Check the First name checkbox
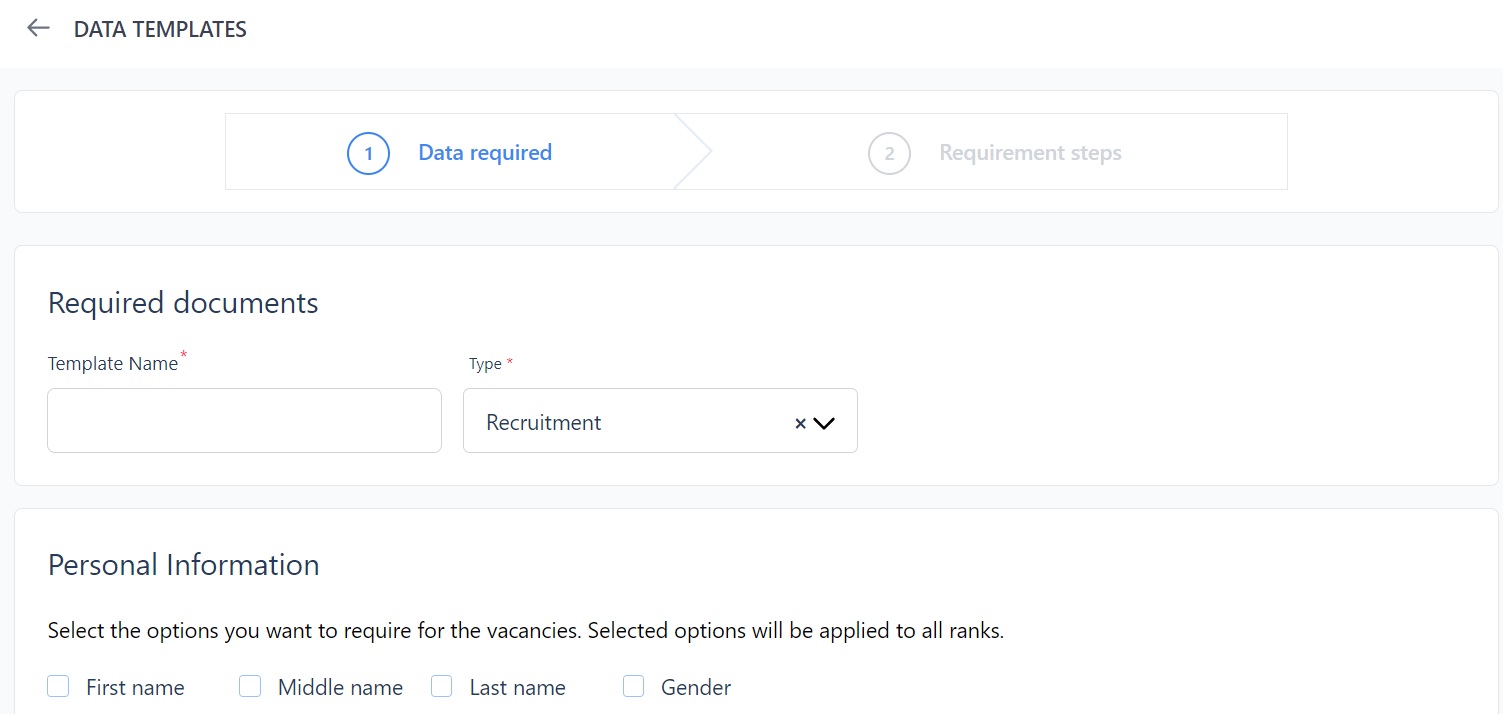 click(59, 686)
